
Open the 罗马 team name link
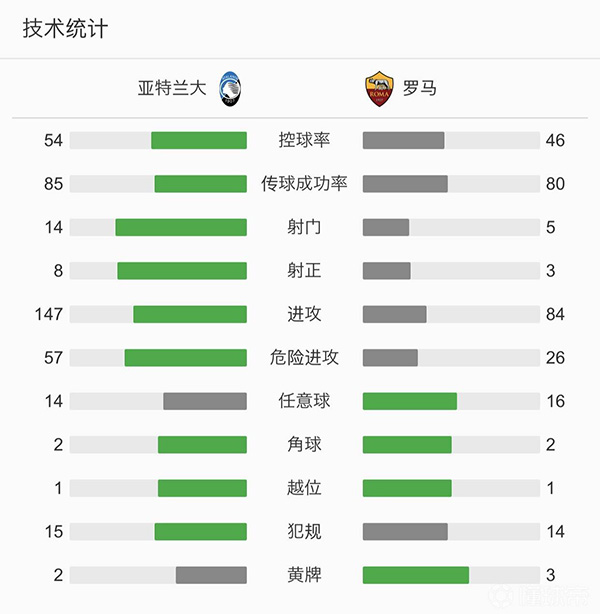[x=420, y=88]
